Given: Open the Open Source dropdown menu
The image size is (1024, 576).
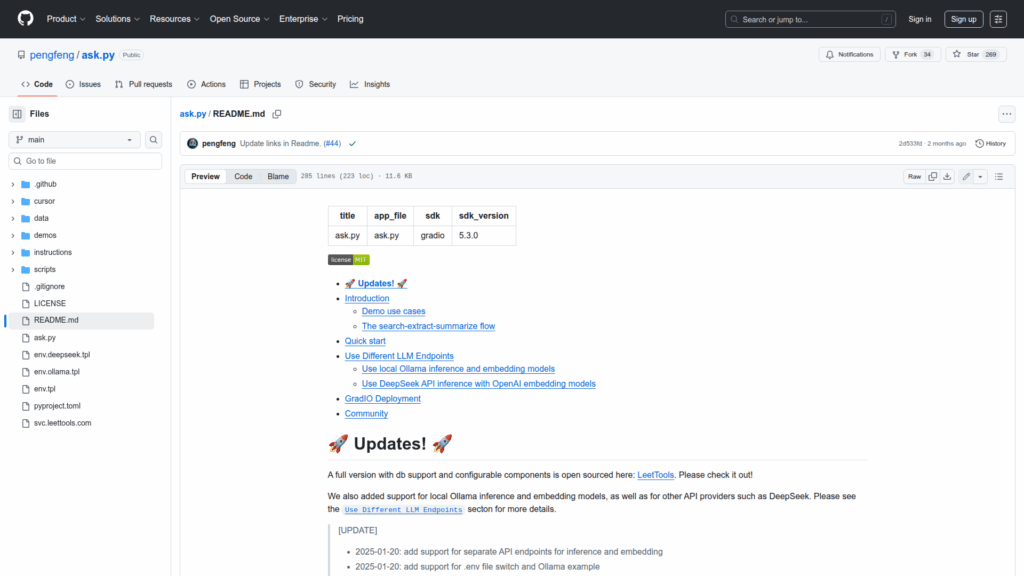Looking at the screenshot, I should (239, 19).
